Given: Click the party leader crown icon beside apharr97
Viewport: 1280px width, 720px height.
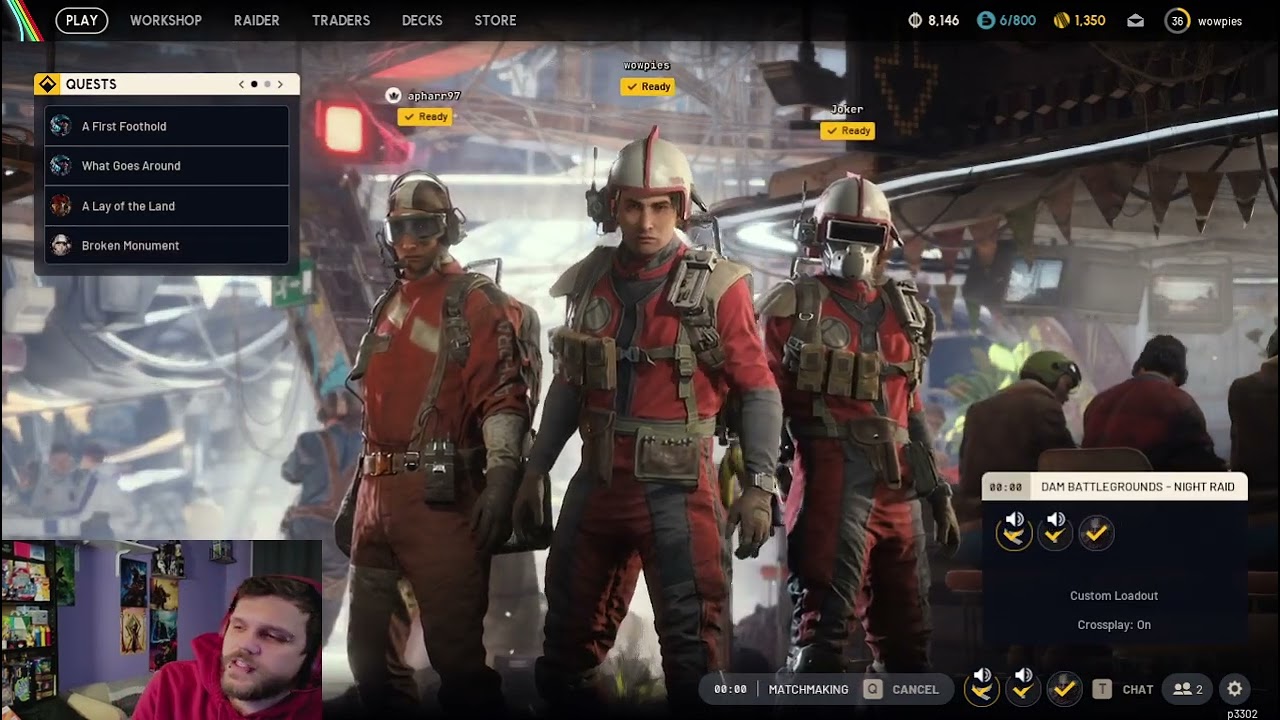Looking at the screenshot, I should pos(393,95).
